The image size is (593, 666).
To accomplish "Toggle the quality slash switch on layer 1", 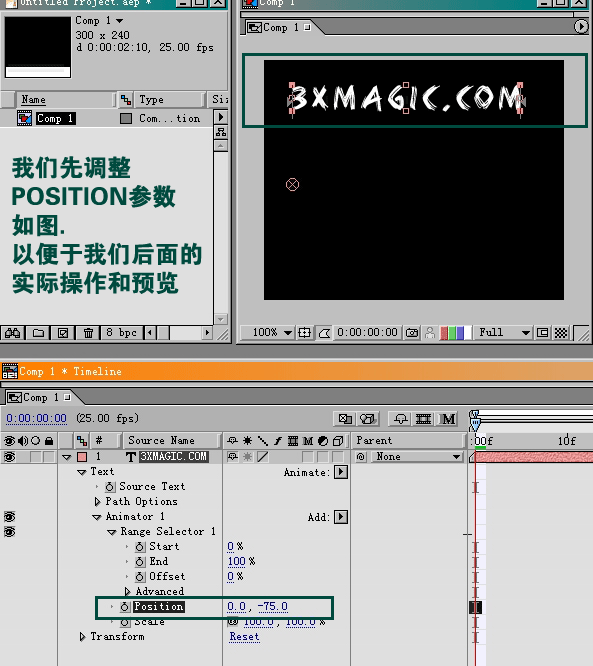I will 263,457.
